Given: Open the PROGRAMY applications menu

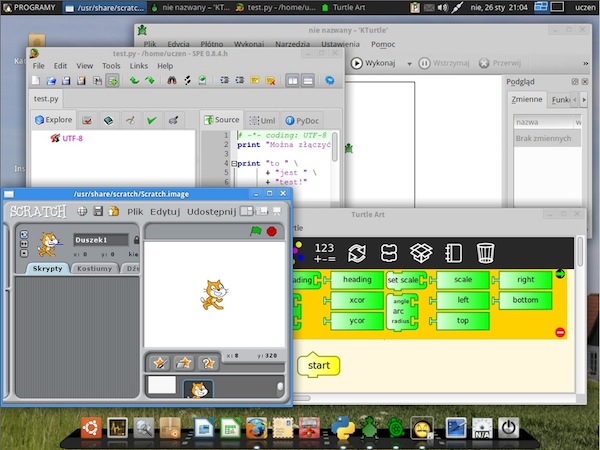Looking at the screenshot, I should 29,7.
